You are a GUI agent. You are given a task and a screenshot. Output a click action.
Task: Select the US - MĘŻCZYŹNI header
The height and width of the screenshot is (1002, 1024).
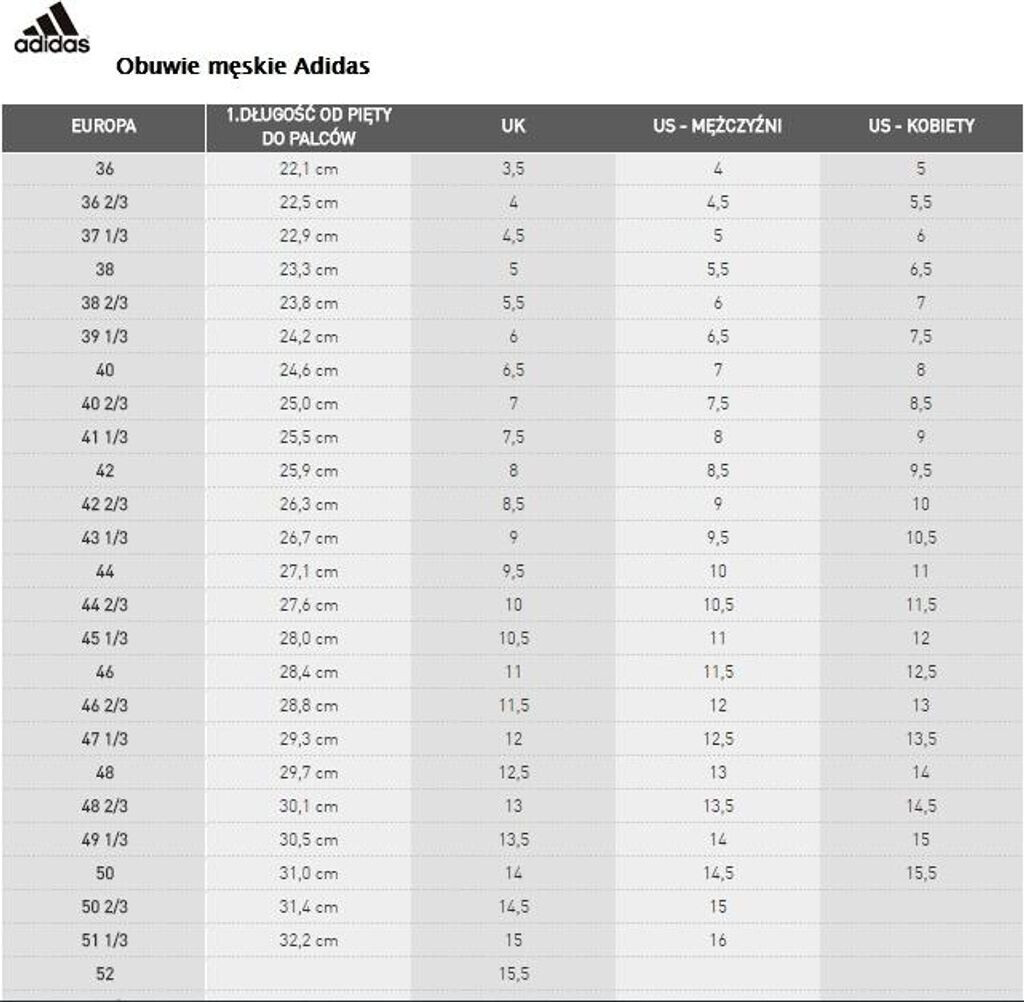tap(717, 127)
